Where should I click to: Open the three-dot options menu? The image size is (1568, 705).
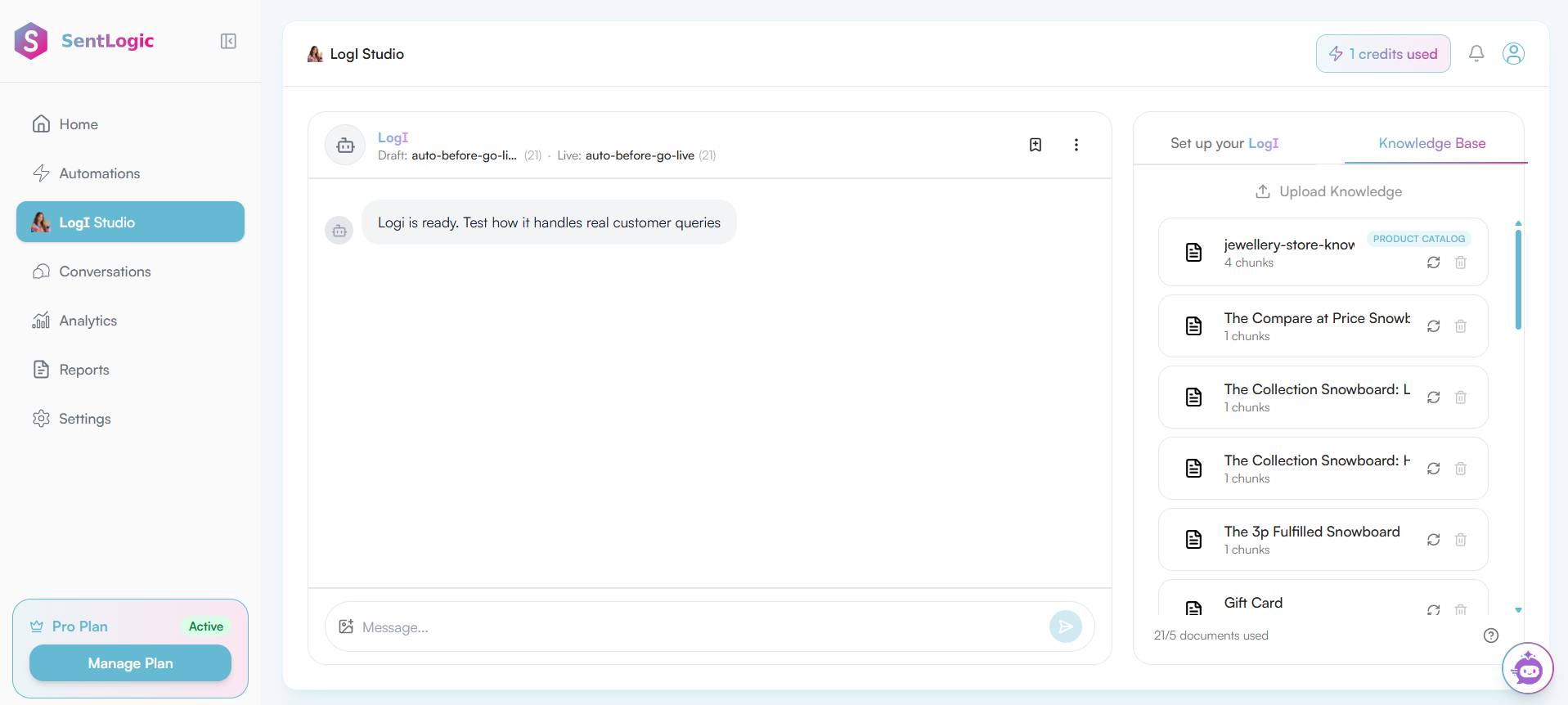click(x=1076, y=145)
